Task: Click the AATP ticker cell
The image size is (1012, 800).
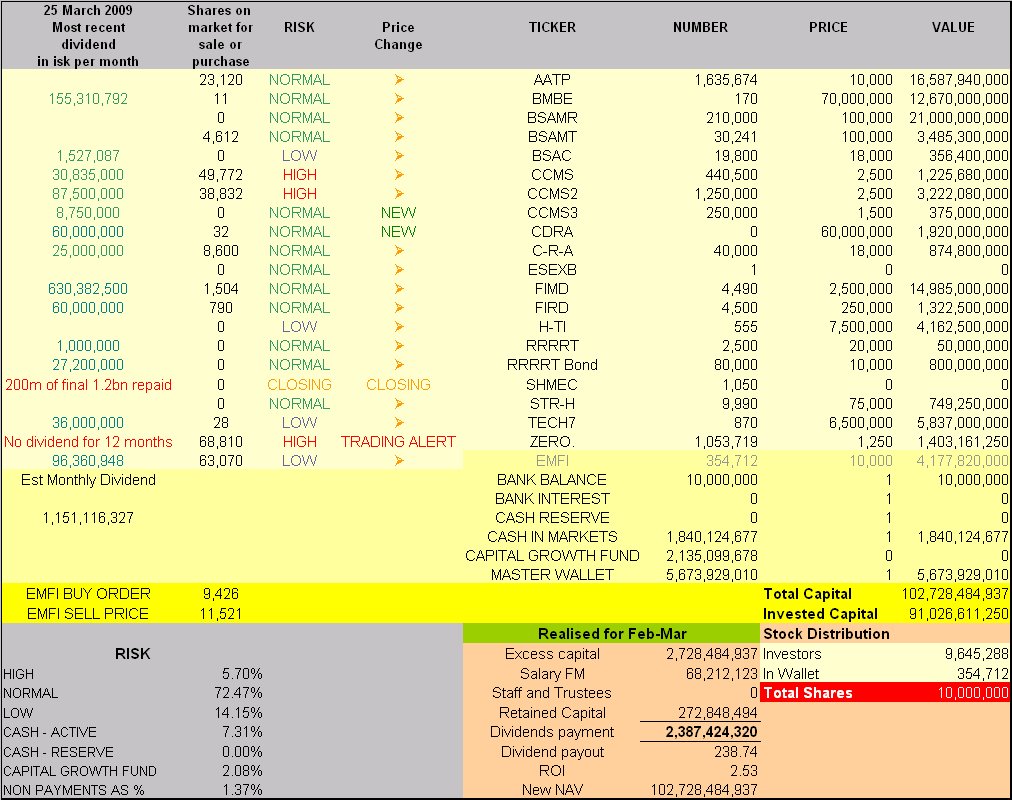Action: (552, 79)
